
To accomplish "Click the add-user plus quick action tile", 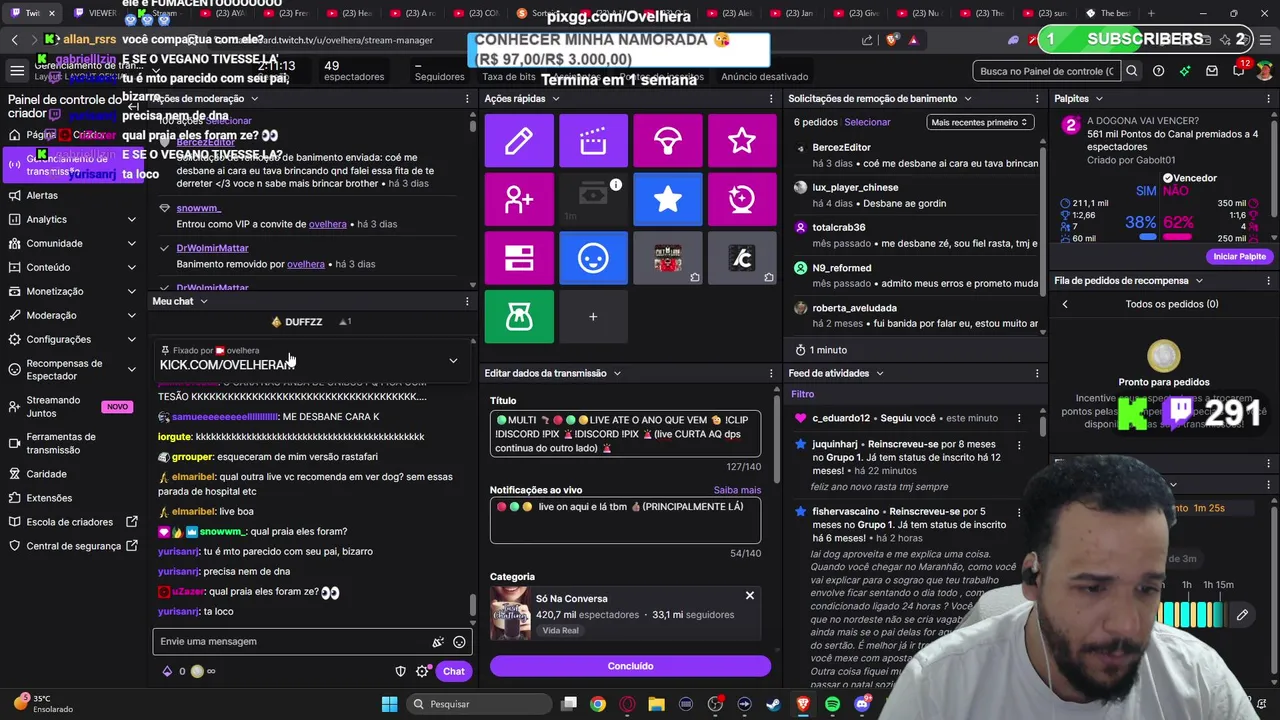I will [x=519, y=199].
